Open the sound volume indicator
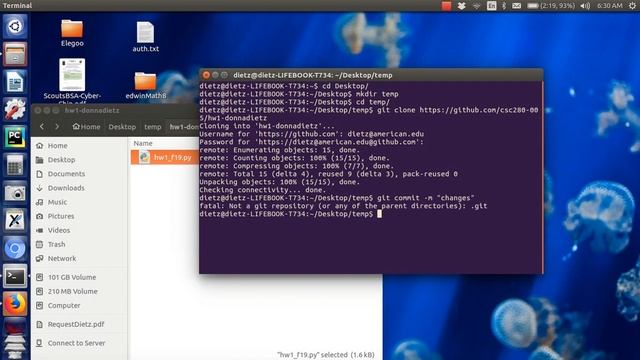The height and width of the screenshot is (360, 640). coord(585,6)
